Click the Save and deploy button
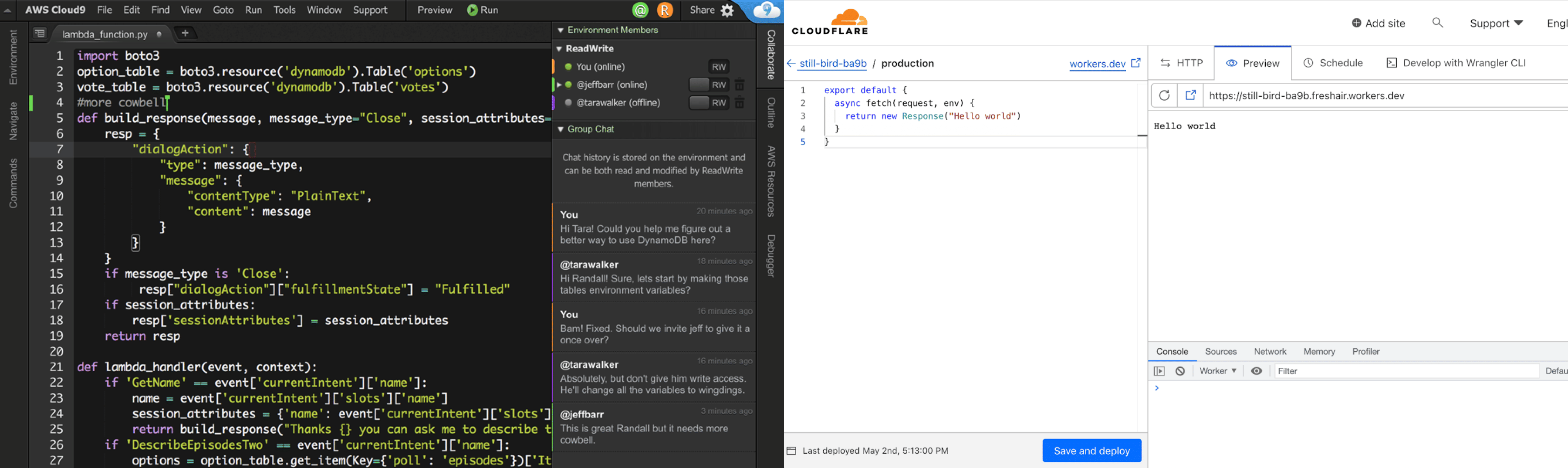Image resolution: width=1568 pixels, height=468 pixels. 1091,451
